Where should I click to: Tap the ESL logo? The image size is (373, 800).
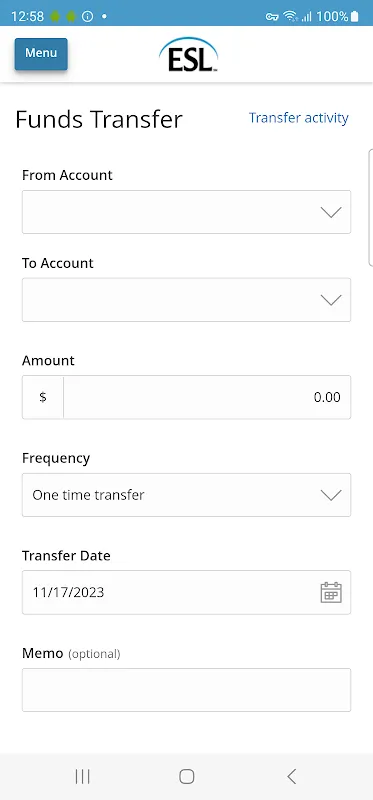click(188, 55)
